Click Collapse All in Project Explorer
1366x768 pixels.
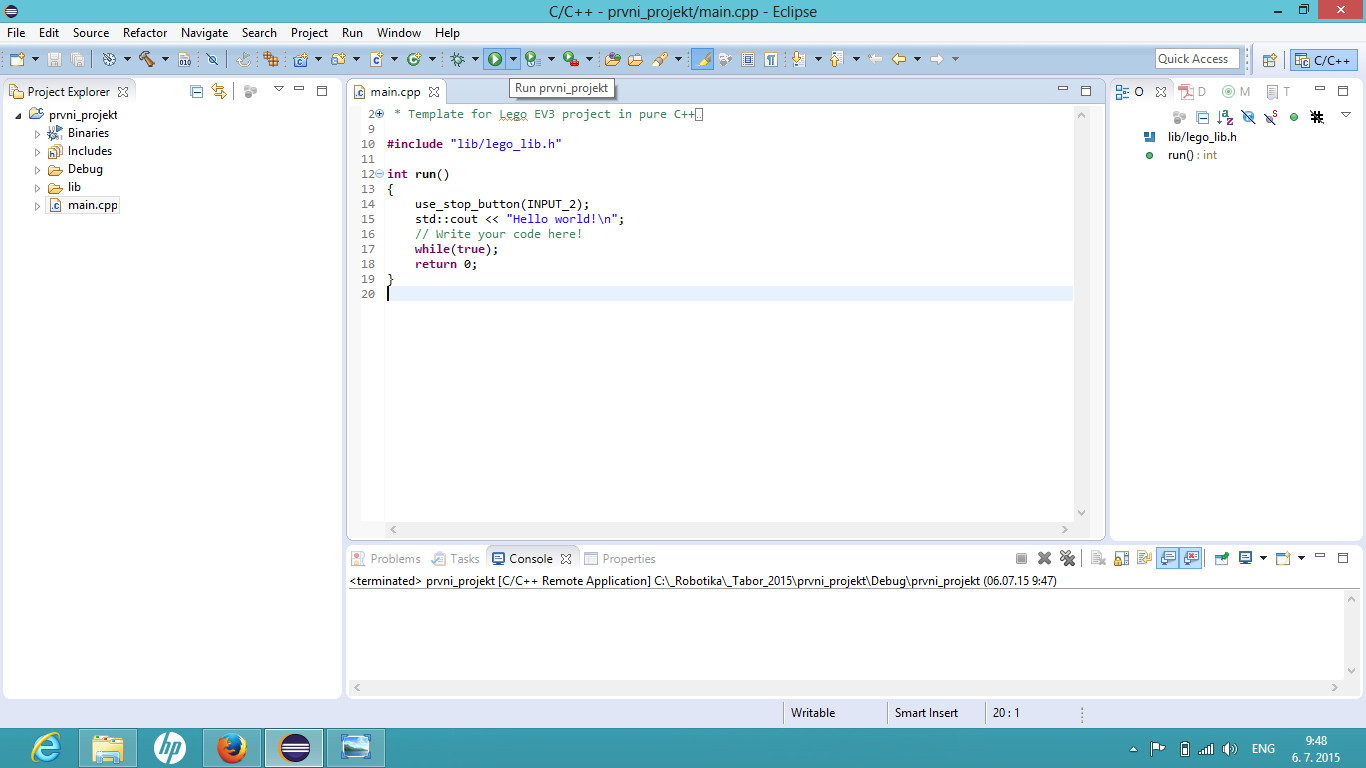(x=197, y=91)
